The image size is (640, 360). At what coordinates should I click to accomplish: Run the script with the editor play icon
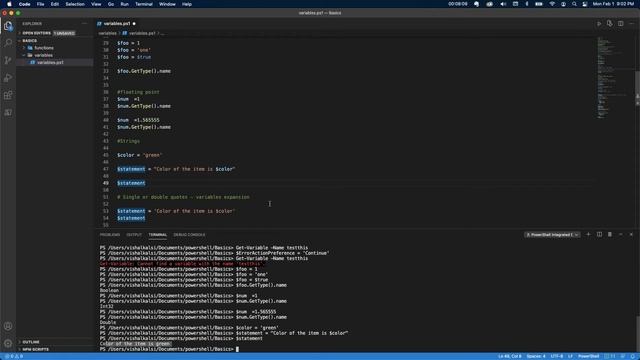(599, 24)
